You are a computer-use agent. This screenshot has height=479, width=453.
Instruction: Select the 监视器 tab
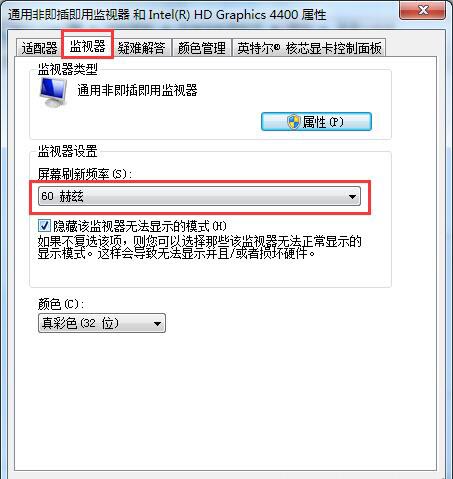coord(87,46)
